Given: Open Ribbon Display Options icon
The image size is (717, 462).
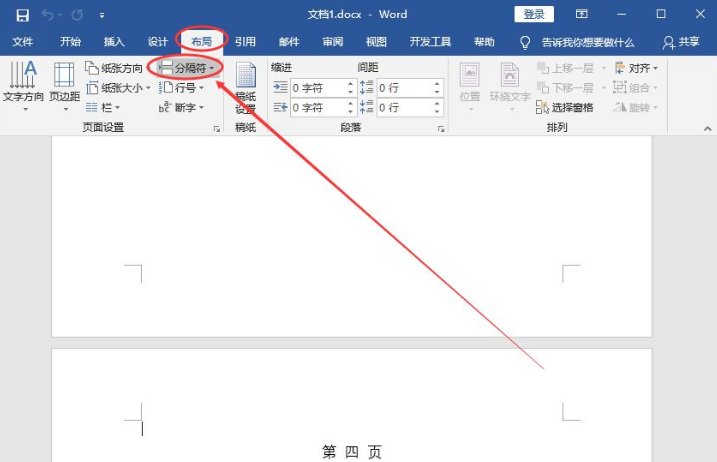Looking at the screenshot, I should 582,14.
